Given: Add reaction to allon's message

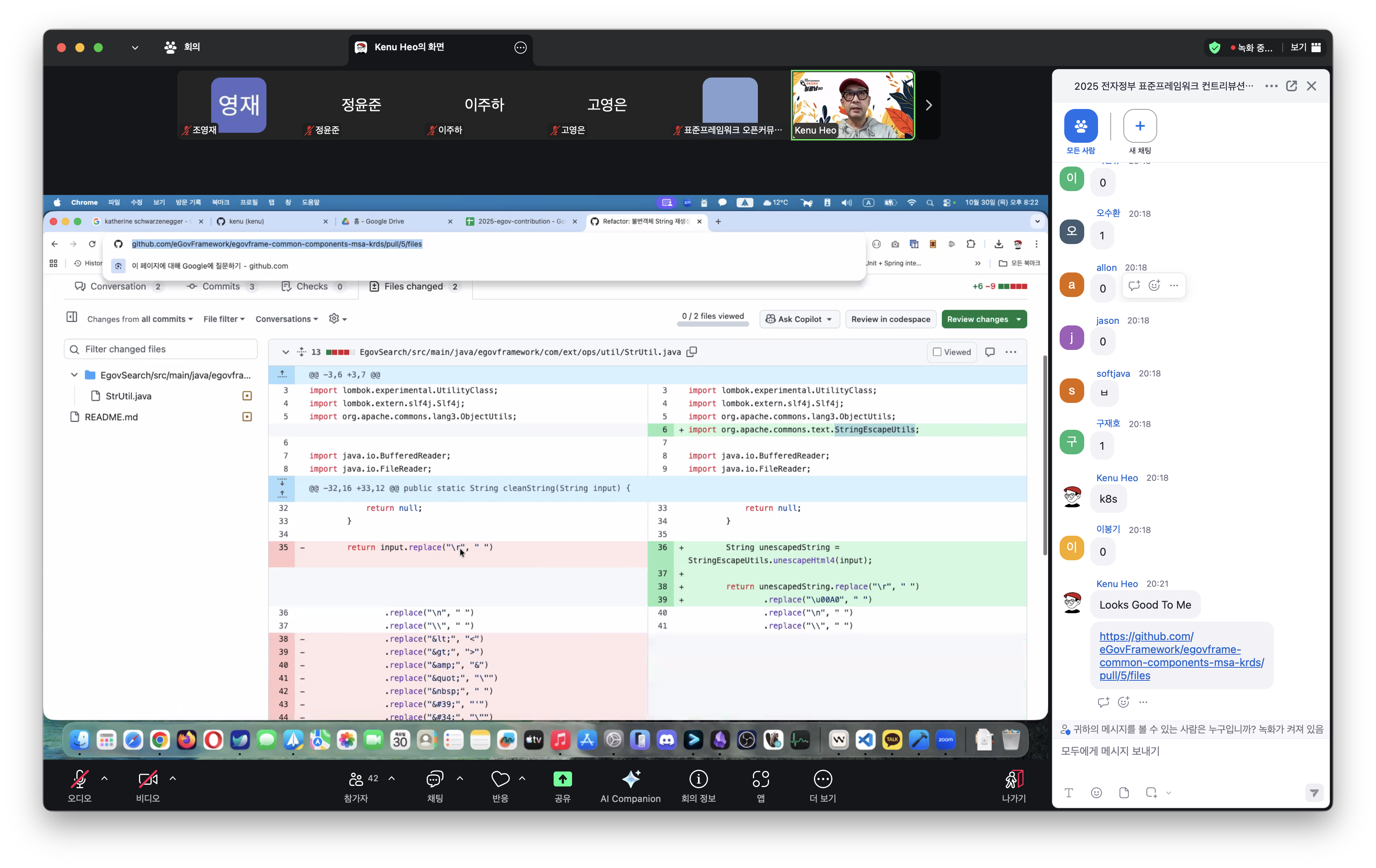Looking at the screenshot, I should tap(1154, 285).
